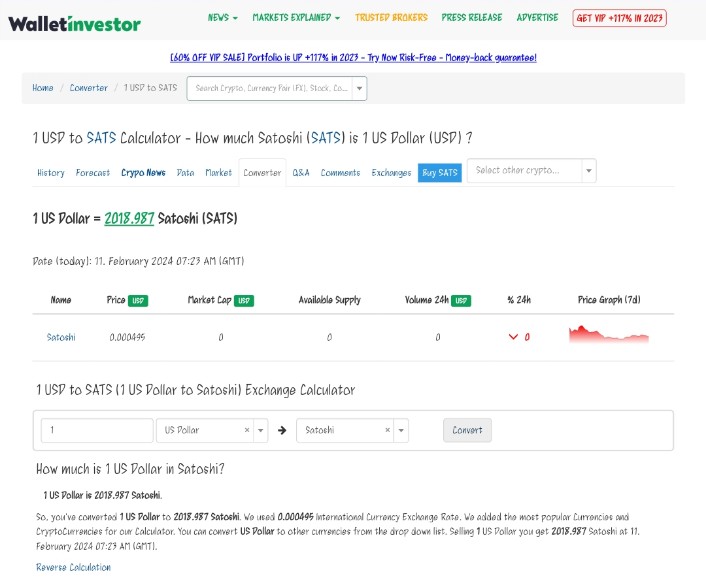Click the USD badge beside Market Cap header

pos(244,300)
